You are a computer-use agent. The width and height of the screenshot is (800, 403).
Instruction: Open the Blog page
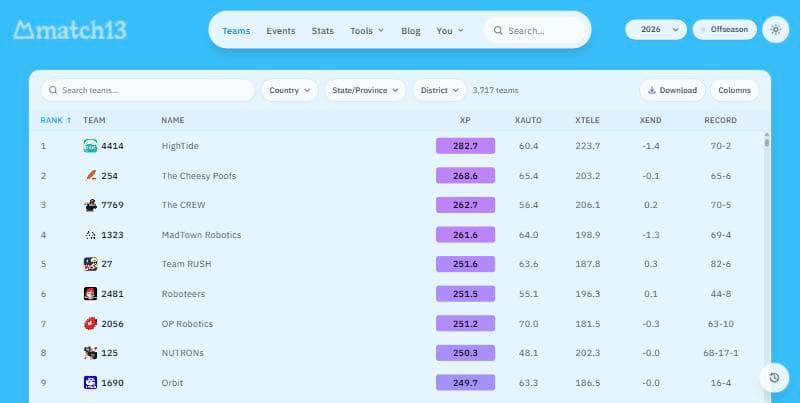[411, 31]
